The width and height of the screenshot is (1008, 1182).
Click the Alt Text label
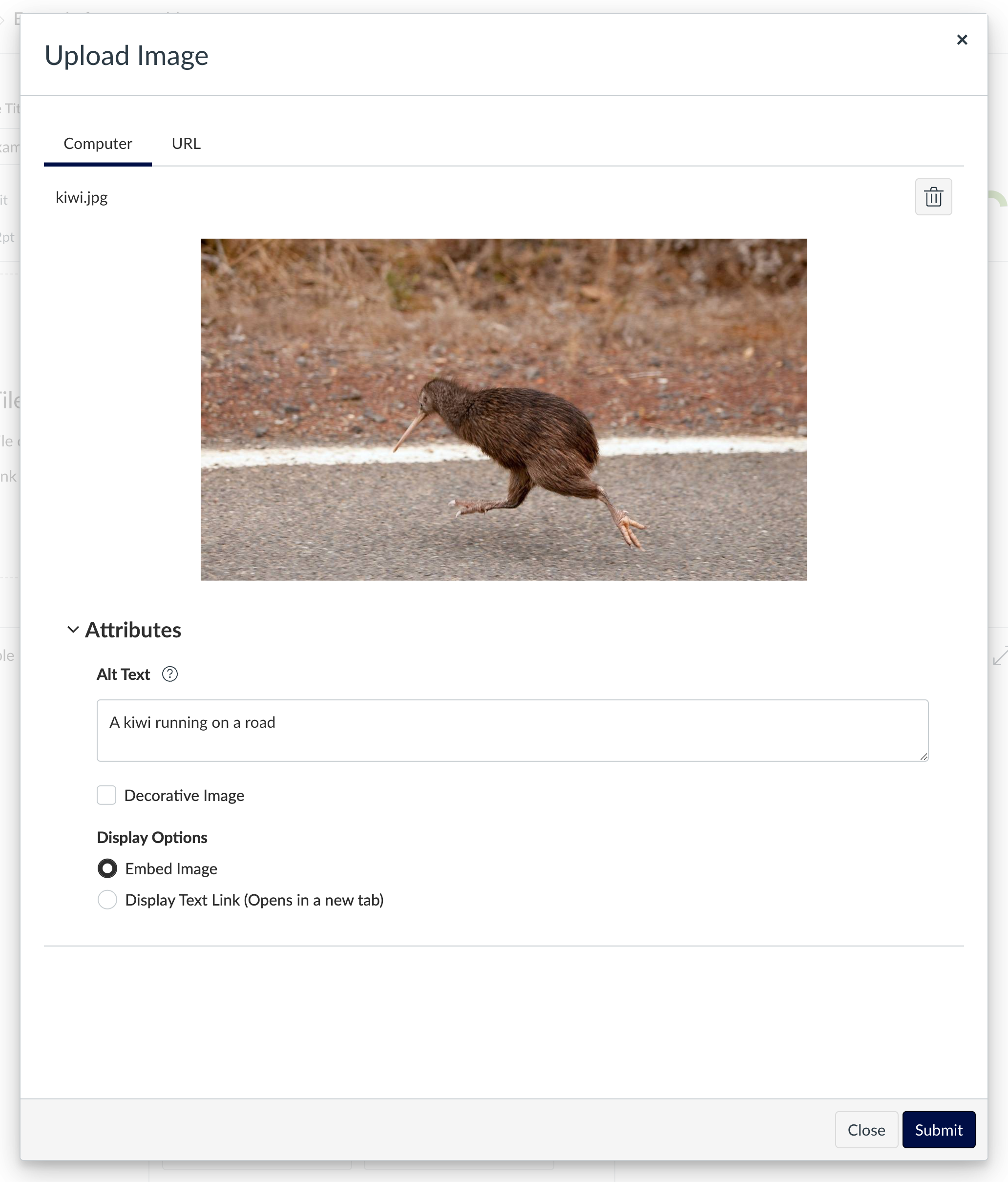pos(123,675)
